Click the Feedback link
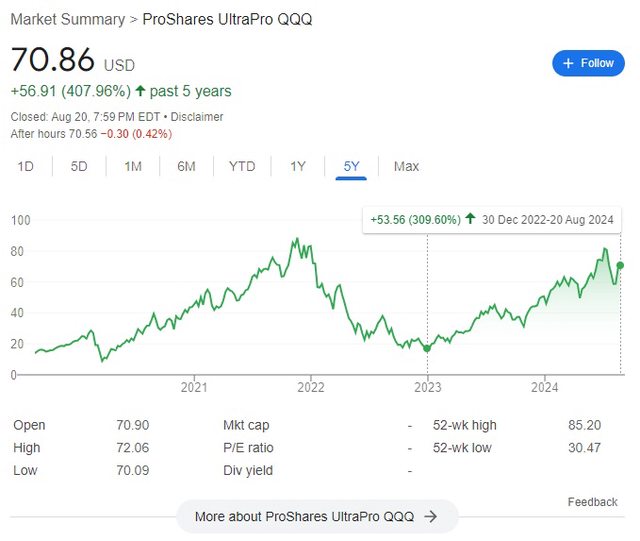 pos(592,502)
